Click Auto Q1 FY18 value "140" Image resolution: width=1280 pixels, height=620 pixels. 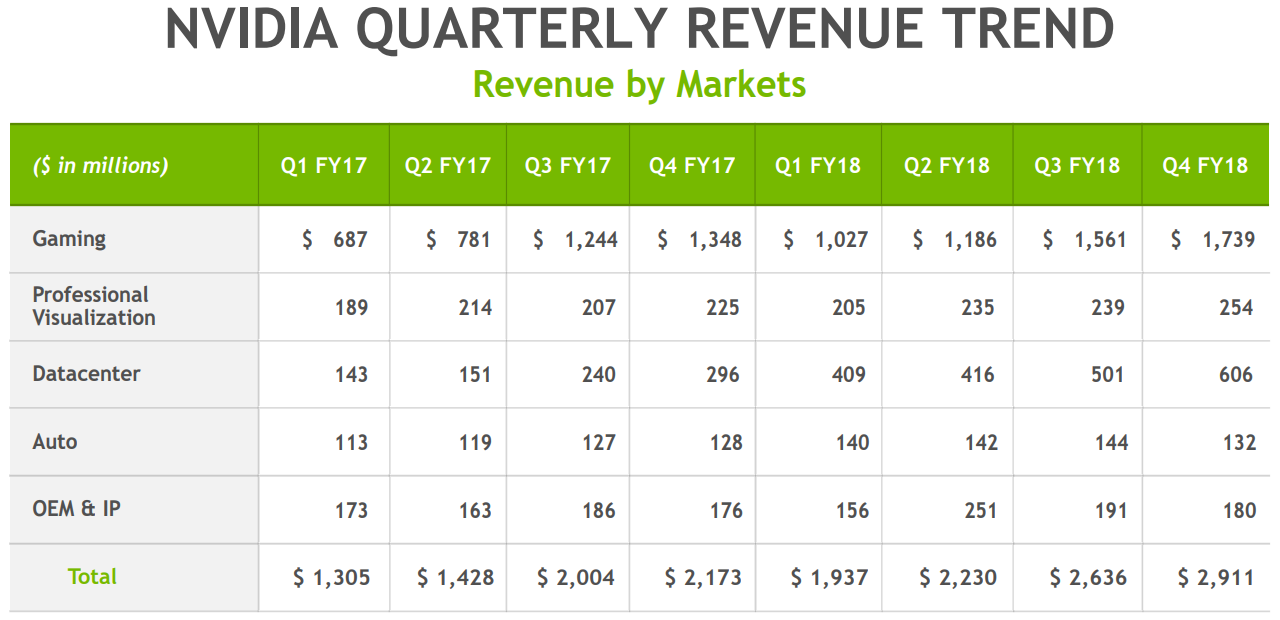[x=852, y=443]
